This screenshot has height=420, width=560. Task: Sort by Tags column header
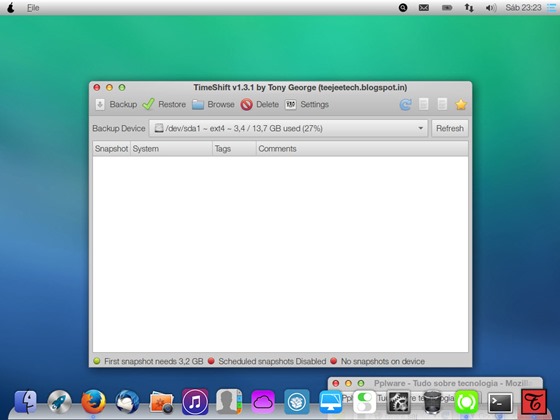pos(234,149)
